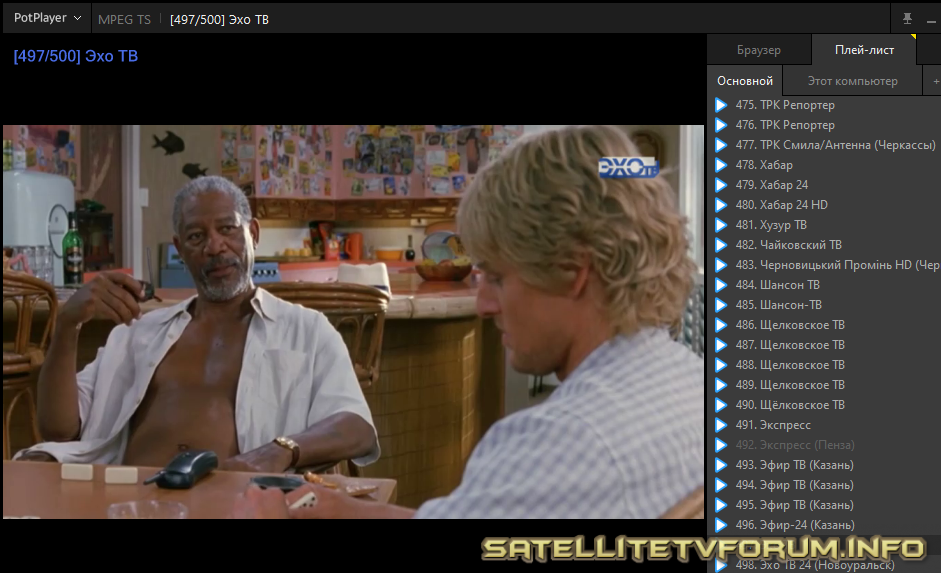Add a new playlist with plus button

pos(935,81)
